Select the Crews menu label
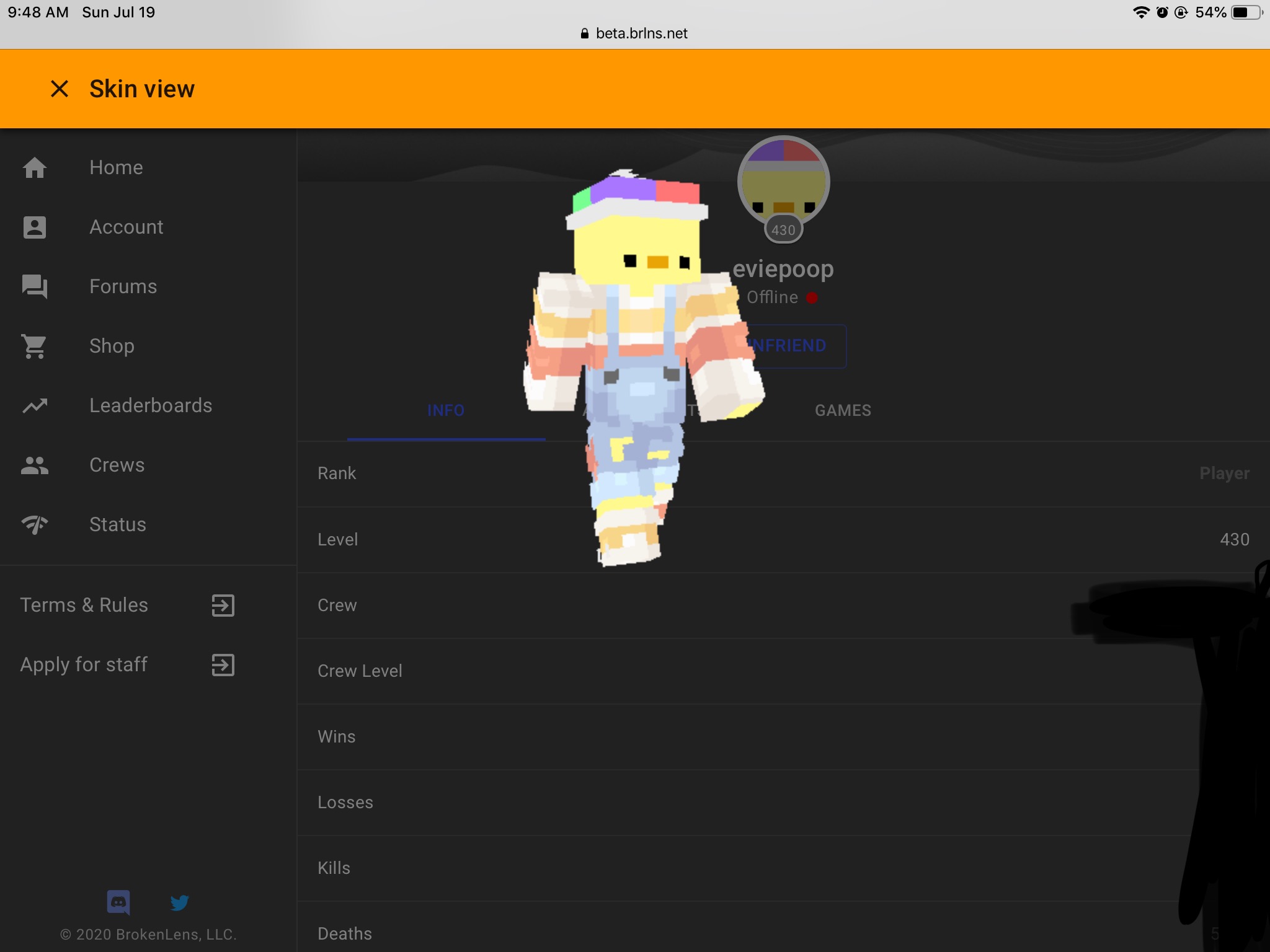 (117, 465)
